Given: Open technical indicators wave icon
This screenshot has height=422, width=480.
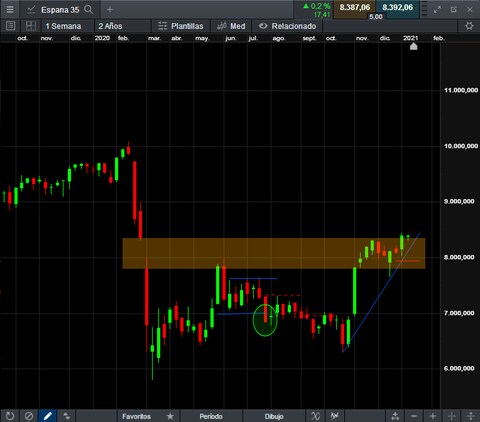Looking at the screenshot, I should pyautogui.click(x=315, y=416).
